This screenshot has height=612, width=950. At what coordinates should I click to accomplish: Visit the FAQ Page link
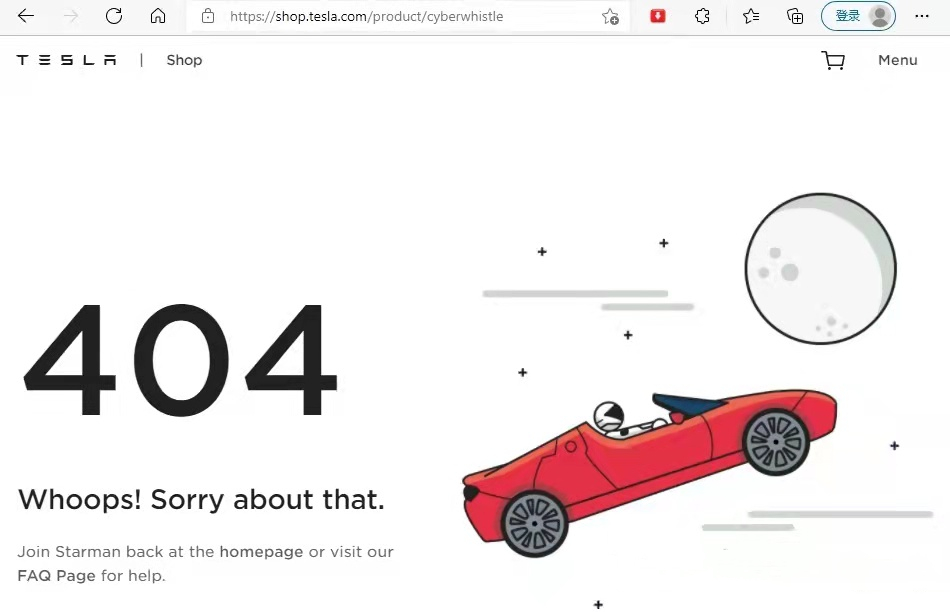(56, 575)
